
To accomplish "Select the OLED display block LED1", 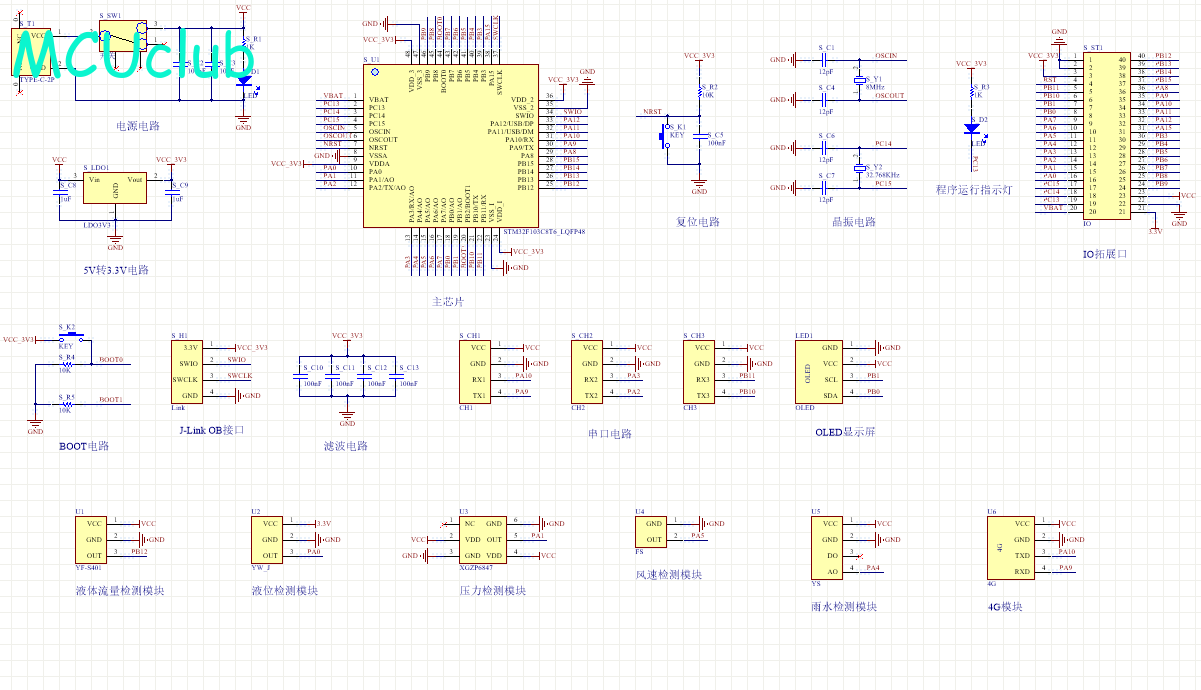I will point(818,372).
